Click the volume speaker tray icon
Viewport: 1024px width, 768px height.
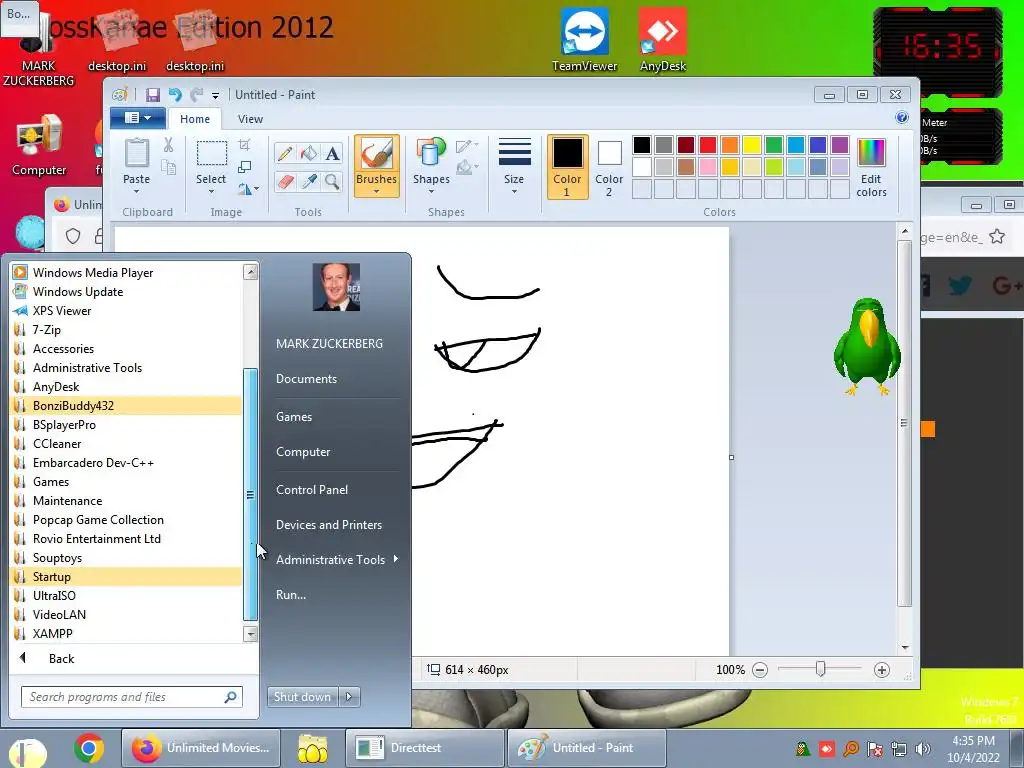[x=923, y=749]
